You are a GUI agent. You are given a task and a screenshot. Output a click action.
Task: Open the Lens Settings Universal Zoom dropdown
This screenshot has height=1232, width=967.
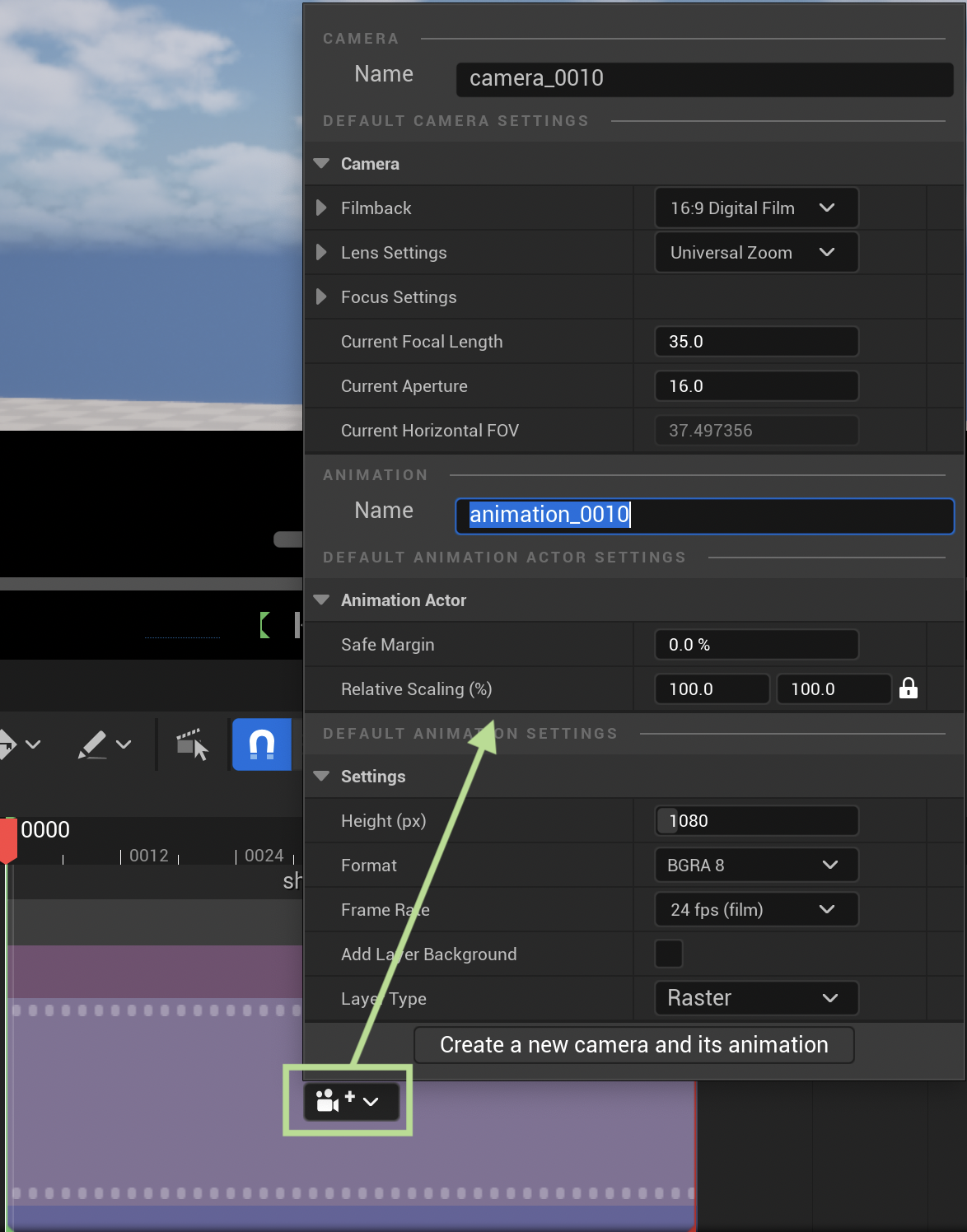pyautogui.click(x=755, y=253)
